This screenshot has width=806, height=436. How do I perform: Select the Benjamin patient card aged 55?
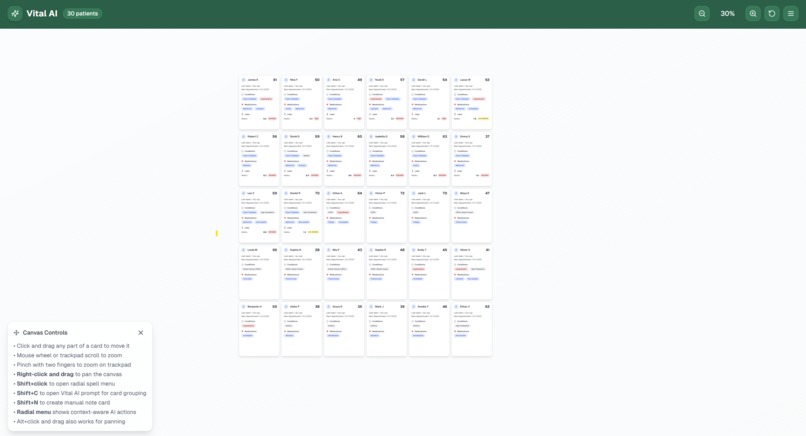point(259,329)
